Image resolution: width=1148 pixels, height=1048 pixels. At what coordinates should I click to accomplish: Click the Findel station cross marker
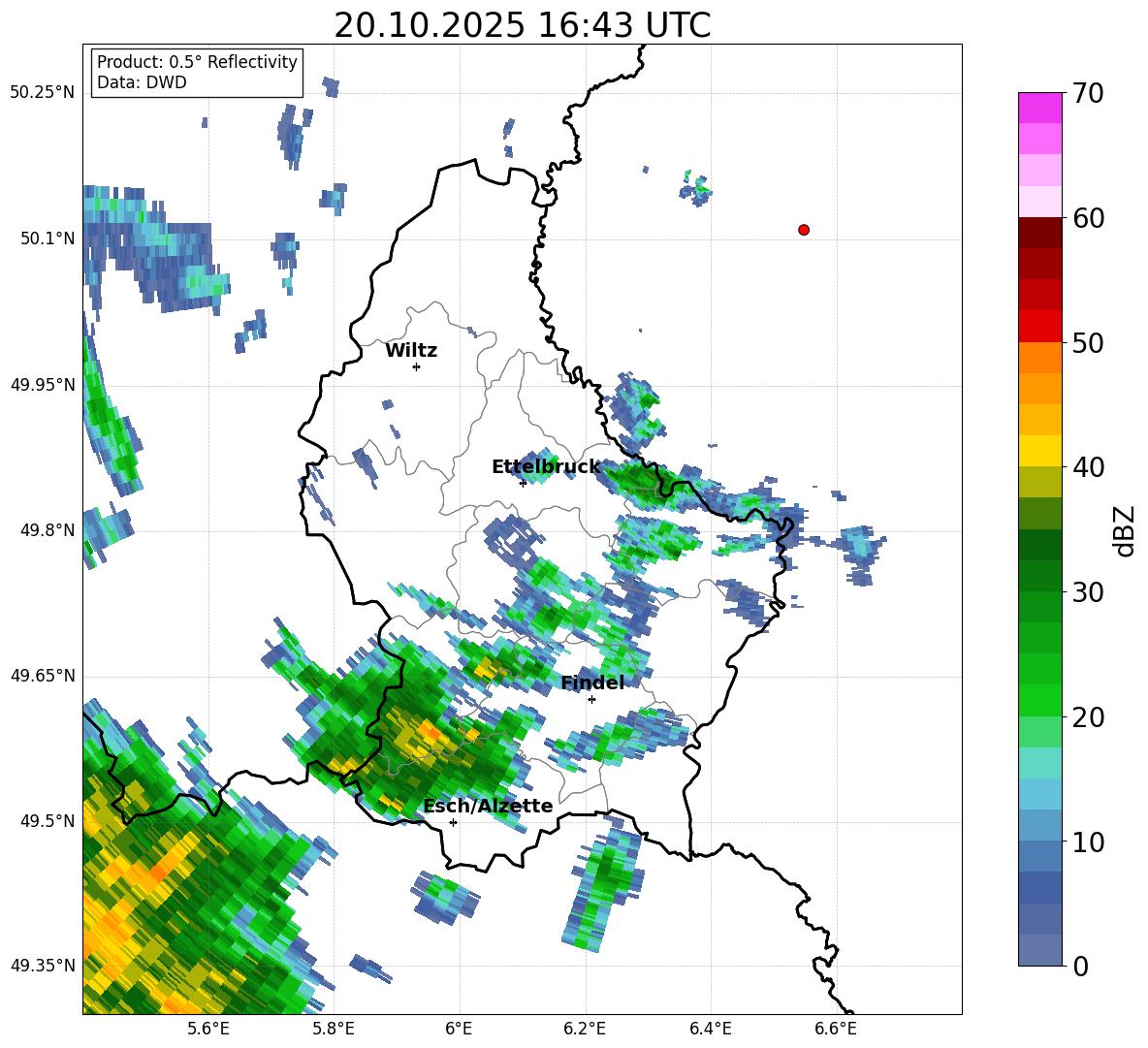coord(591,700)
